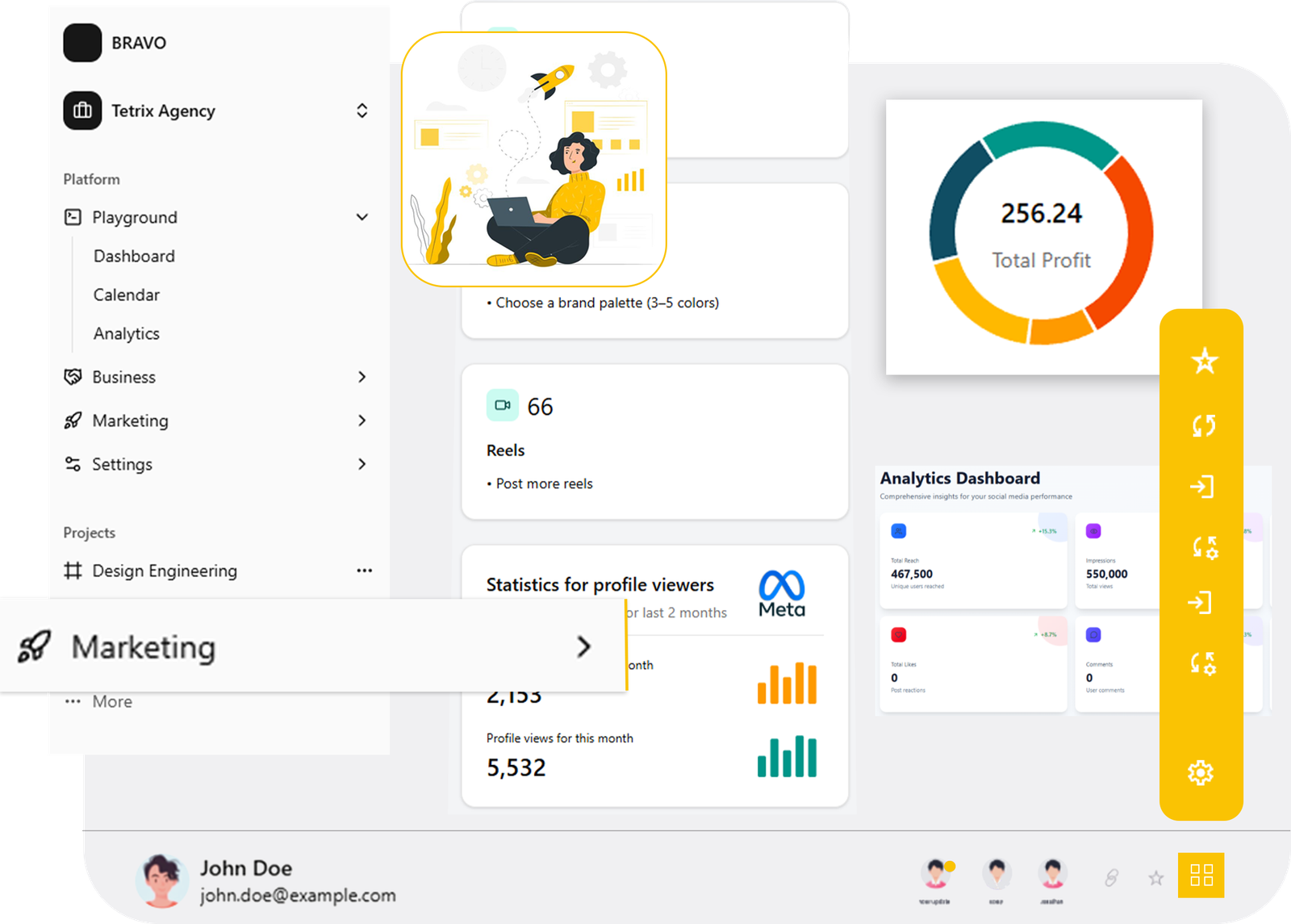The width and height of the screenshot is (1291, 924).
Task: Click the Reels video camera icon
Action: tap(502, 406)
